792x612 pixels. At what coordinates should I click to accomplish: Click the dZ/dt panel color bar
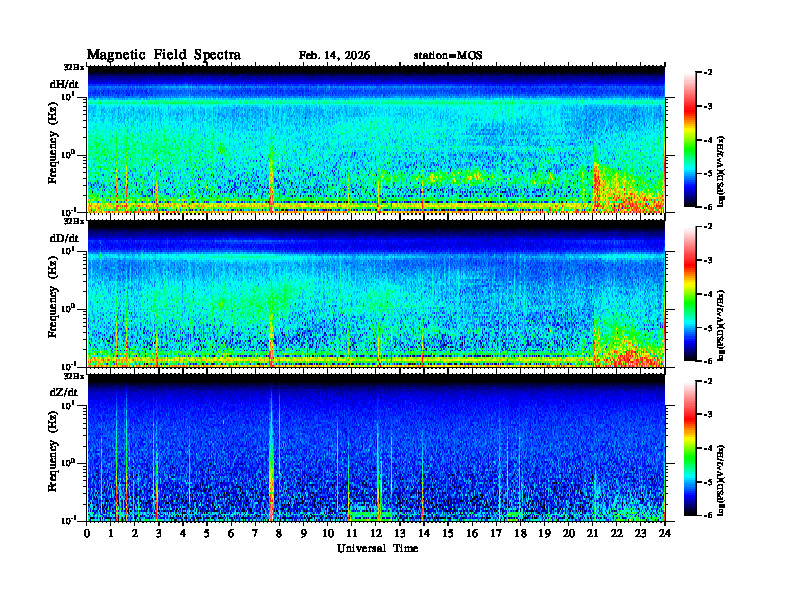(x=690, y=448)
